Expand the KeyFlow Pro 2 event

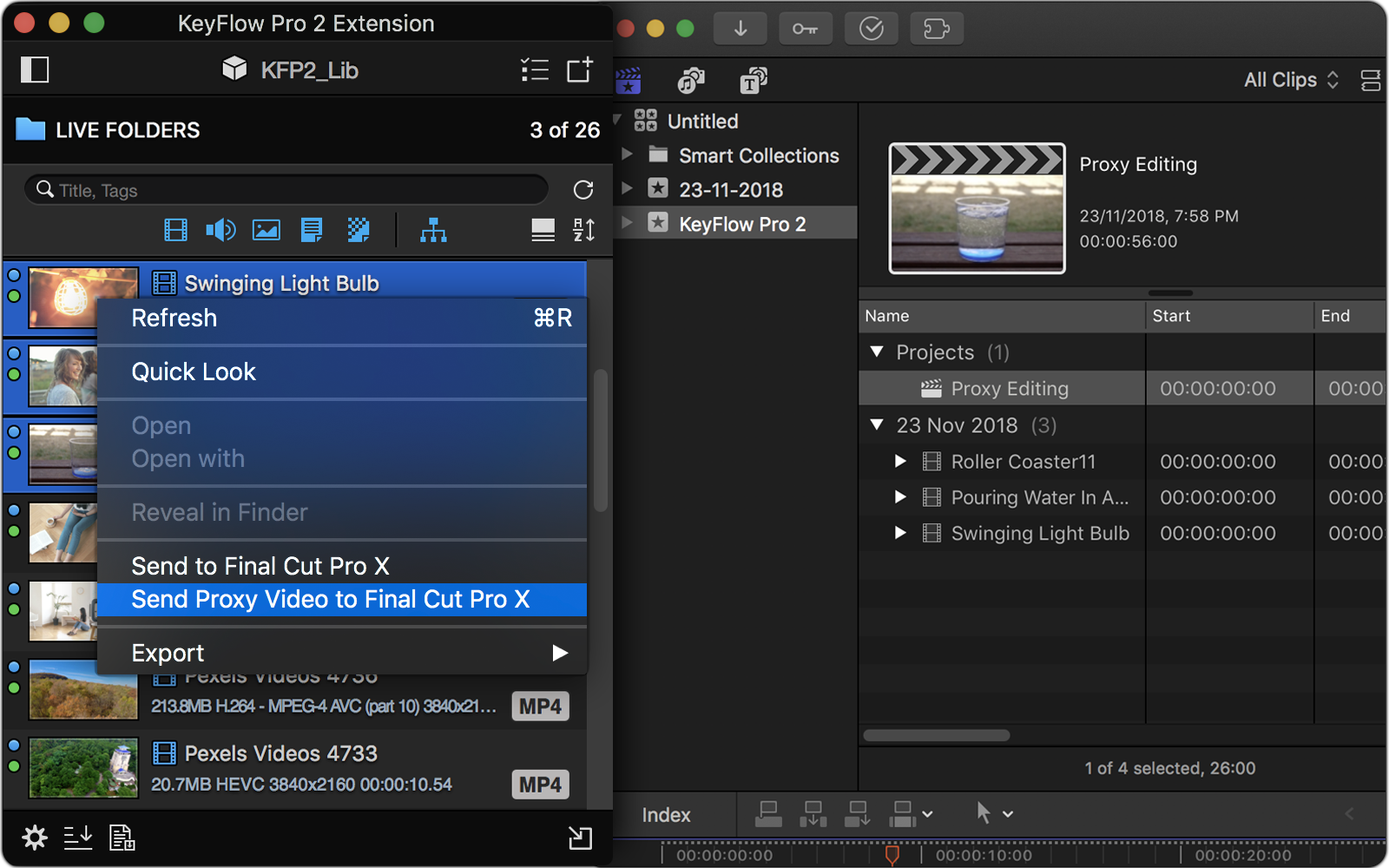tap(627, 222)
